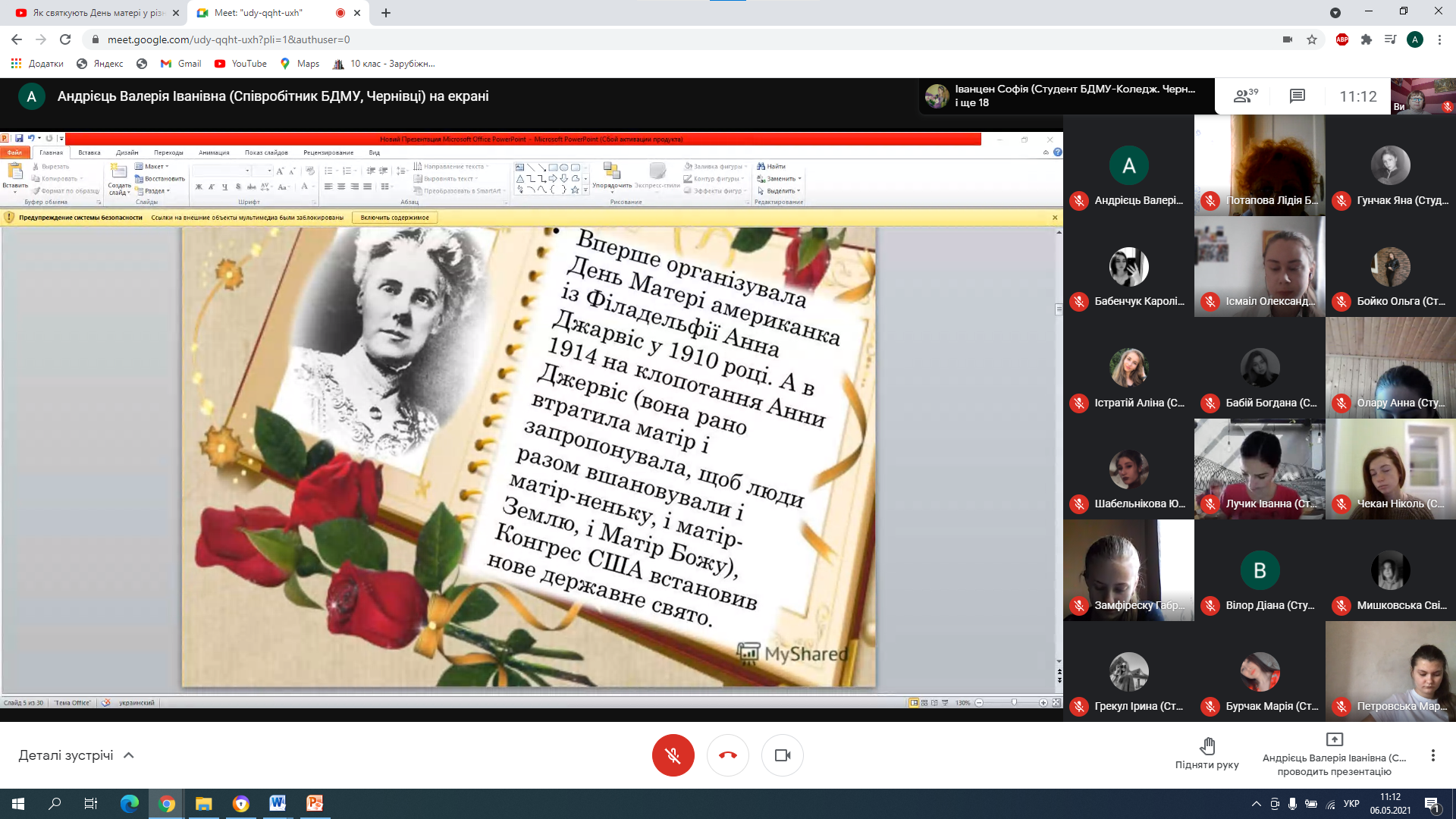Image resolution: width=1456 pixels, height=819 pixels.
Task: Click the slide vertical scrollbar
Action: 1059,447
